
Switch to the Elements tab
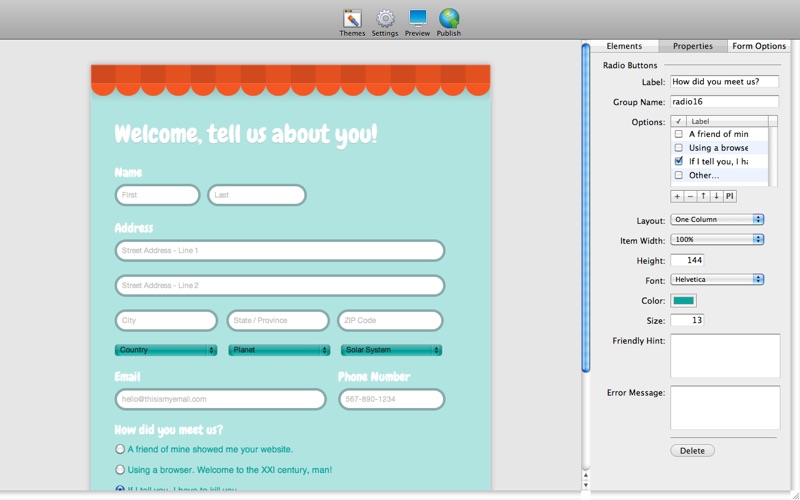point(624,46)
